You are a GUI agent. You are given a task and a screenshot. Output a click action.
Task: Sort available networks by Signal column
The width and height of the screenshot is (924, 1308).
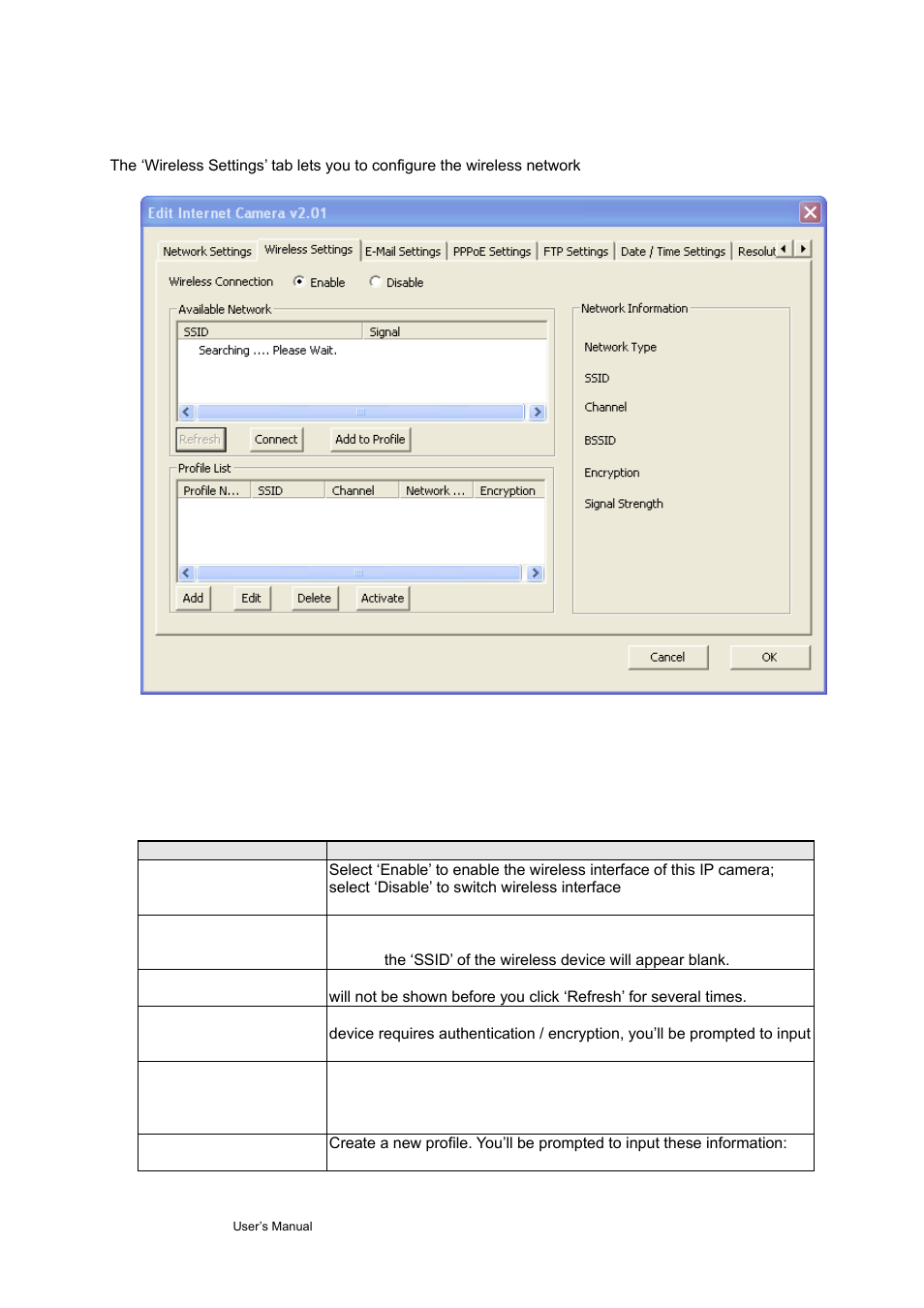coord(454,331)
